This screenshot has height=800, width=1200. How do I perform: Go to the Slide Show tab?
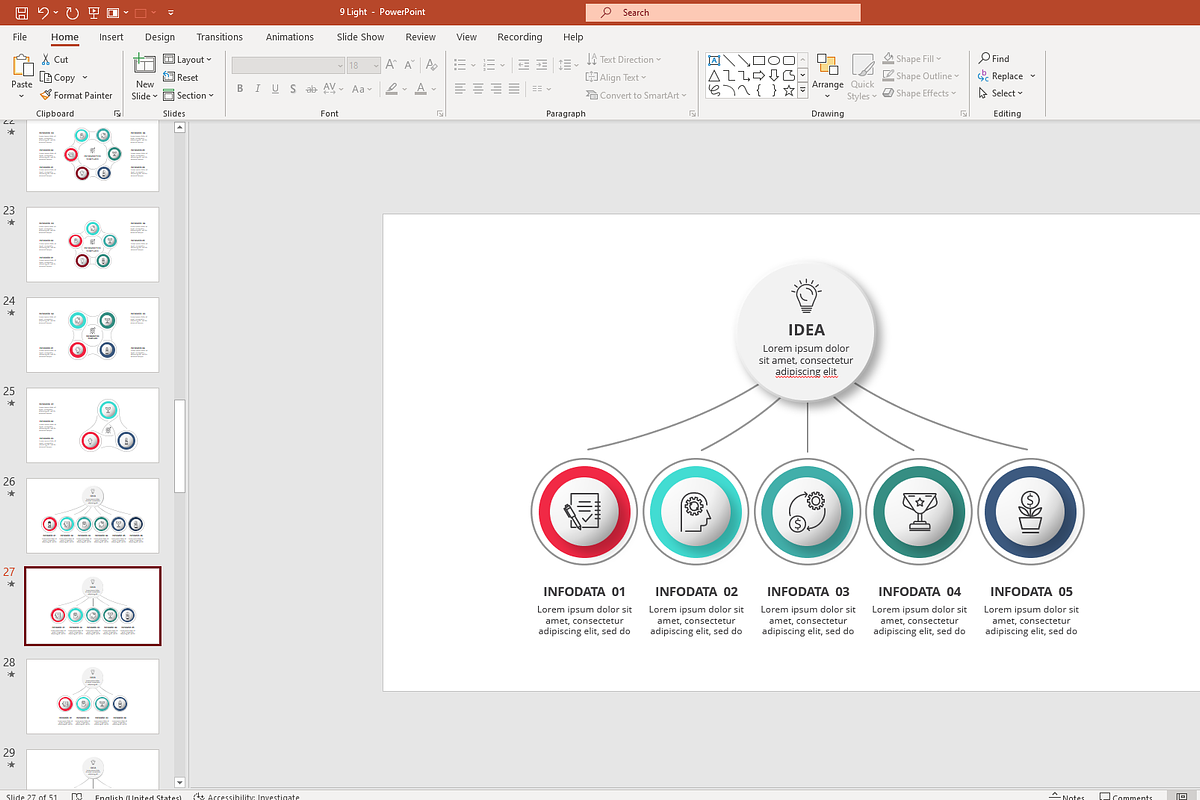[x=360, y=37]
